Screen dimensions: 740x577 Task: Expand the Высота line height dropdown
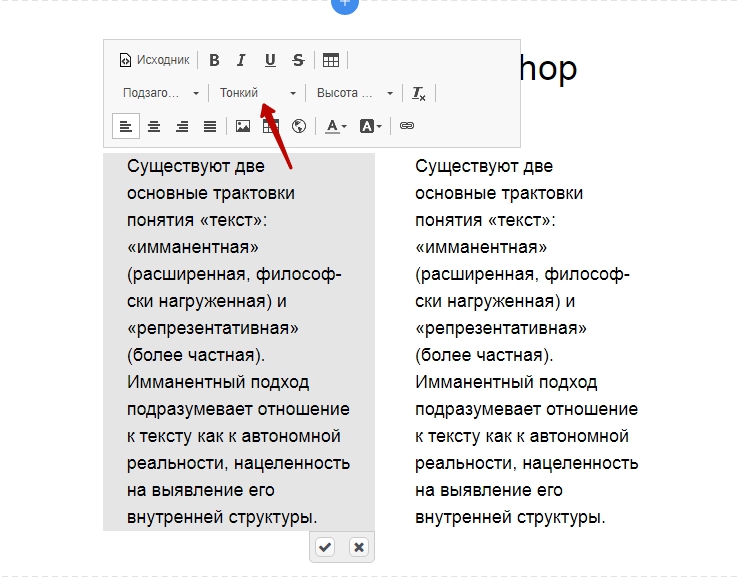pos(355,93)
